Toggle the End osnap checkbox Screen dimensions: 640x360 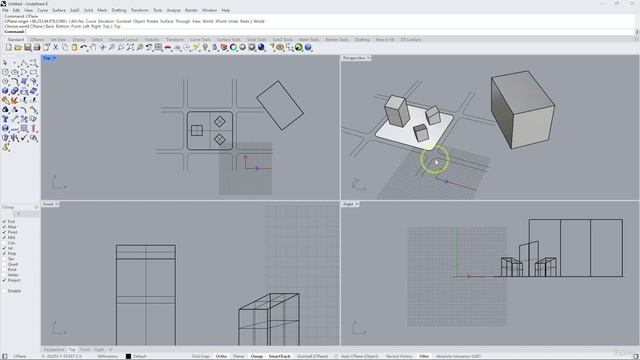tap(4, 221)
